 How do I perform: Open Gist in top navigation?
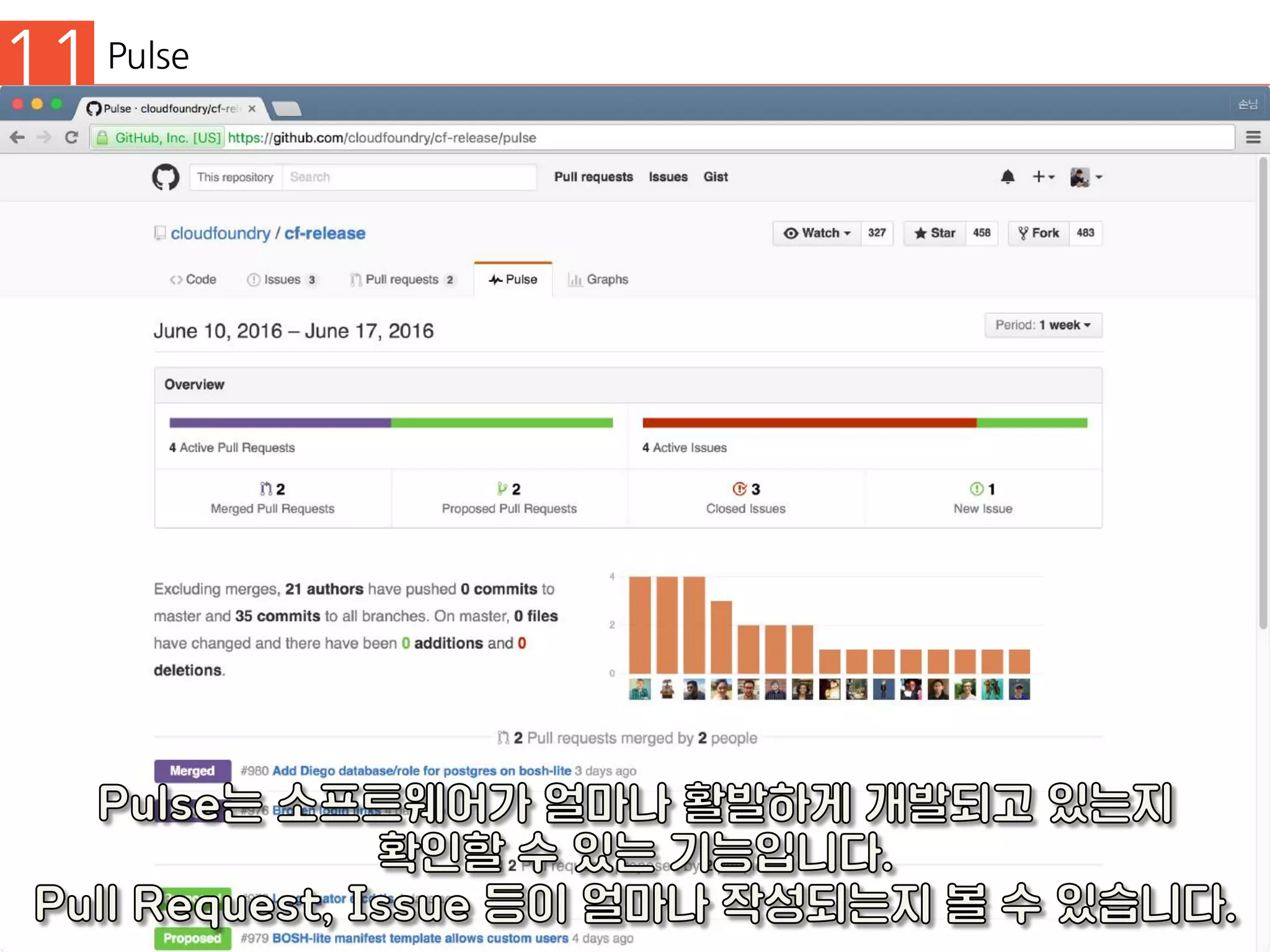tap(716, 177)
